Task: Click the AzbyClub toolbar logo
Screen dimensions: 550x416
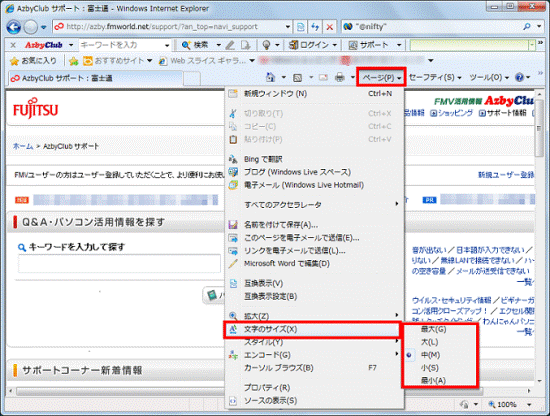Action: 44,45
